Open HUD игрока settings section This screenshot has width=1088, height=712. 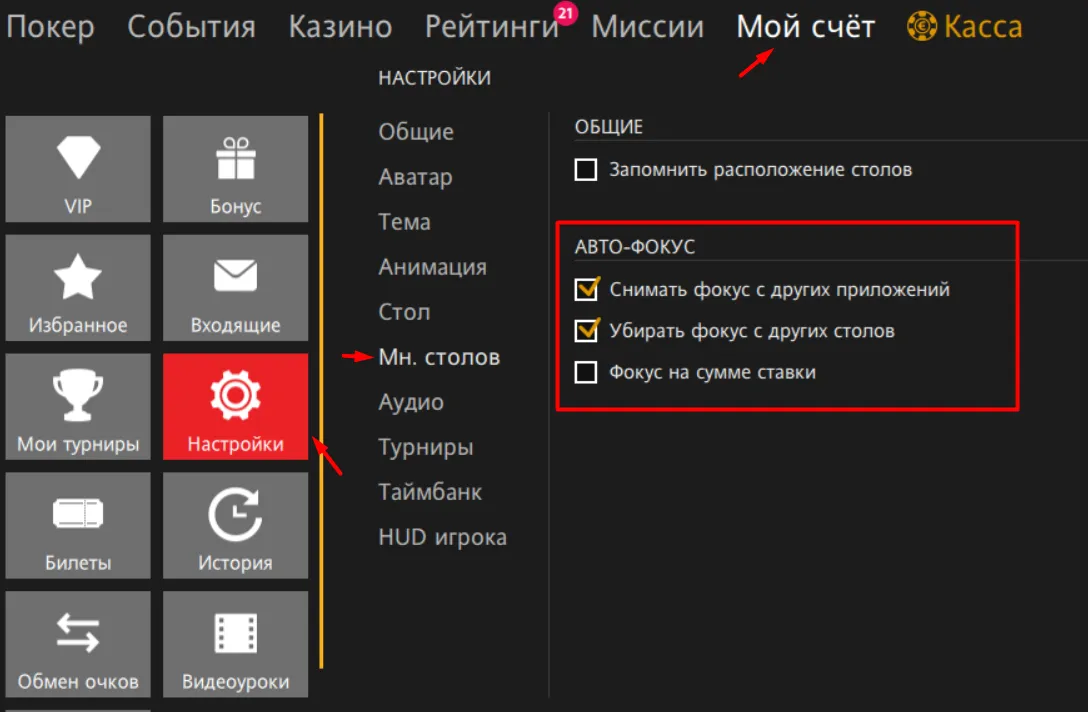[442, 537]
